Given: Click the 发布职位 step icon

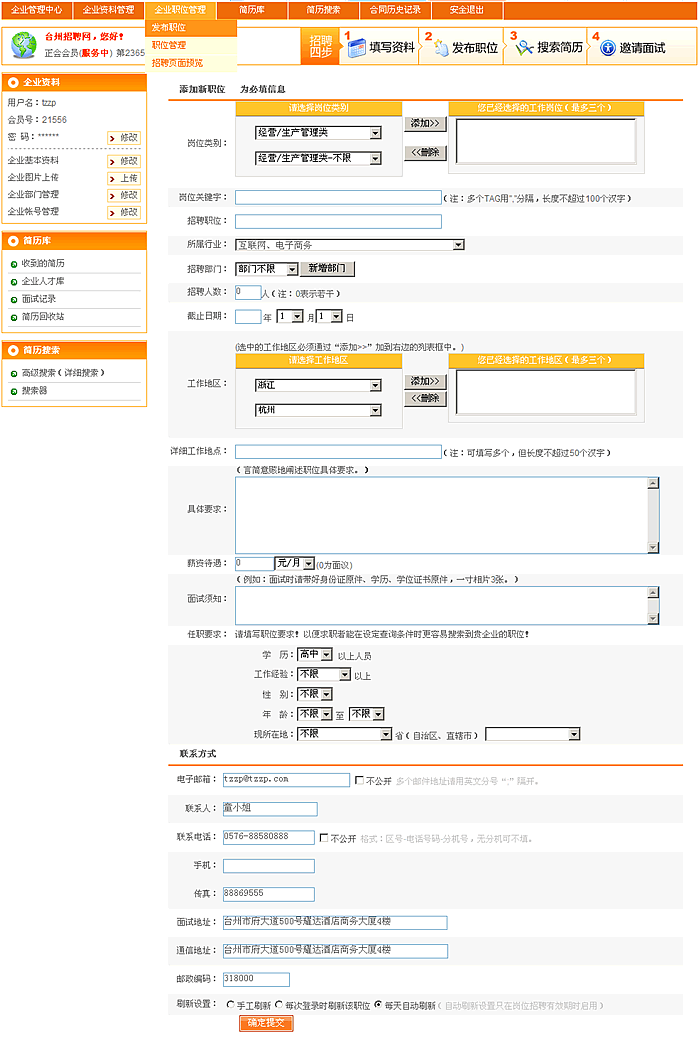Looking at the screenshot, I should pyautogui.click(x=440, y=47).
